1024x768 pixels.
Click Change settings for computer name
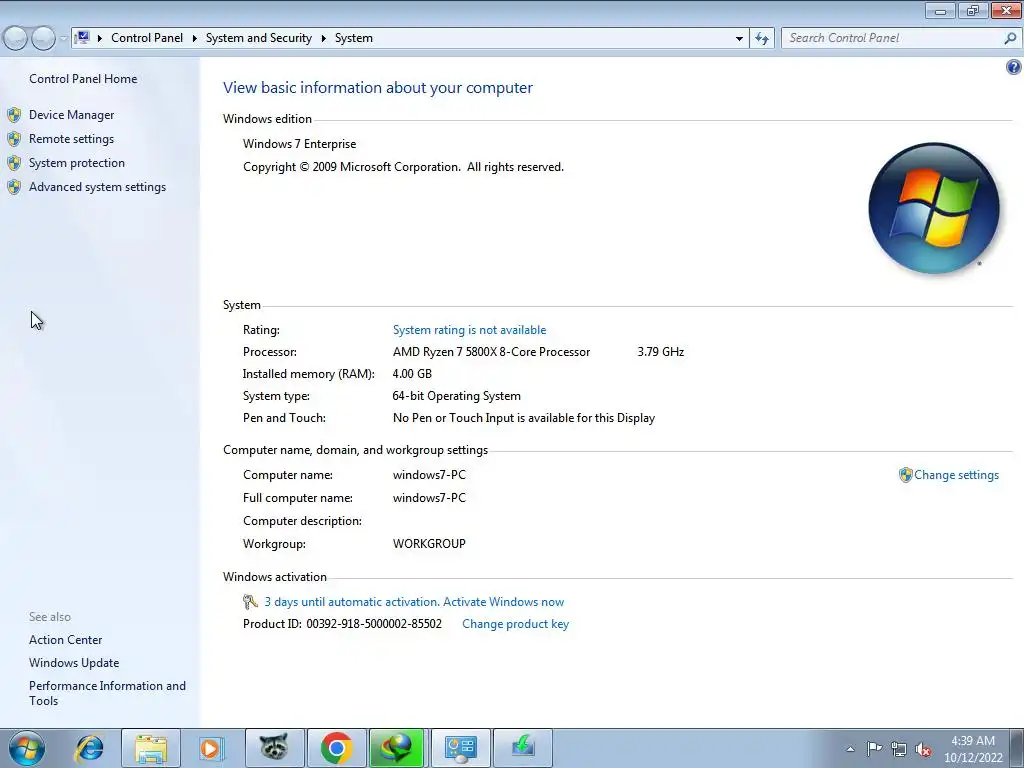[956, 475]
